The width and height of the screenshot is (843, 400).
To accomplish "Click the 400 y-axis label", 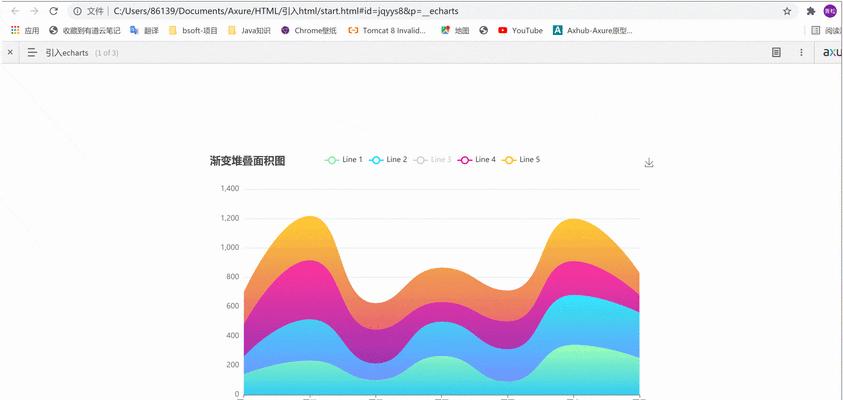I will coord(233,335).
